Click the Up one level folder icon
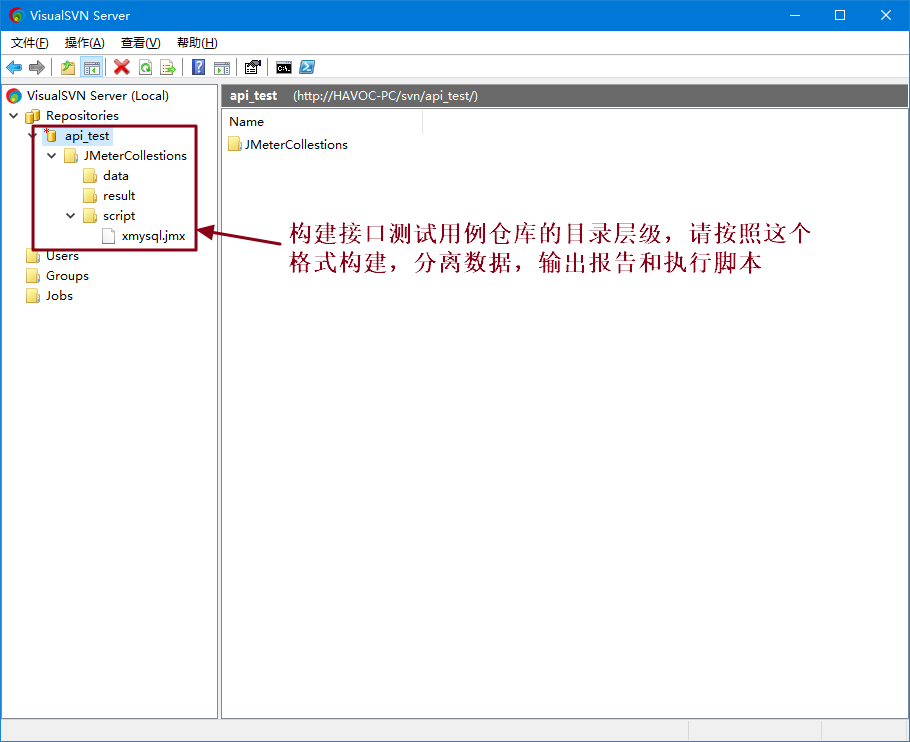The image size is (910, 742). point(68,67)
